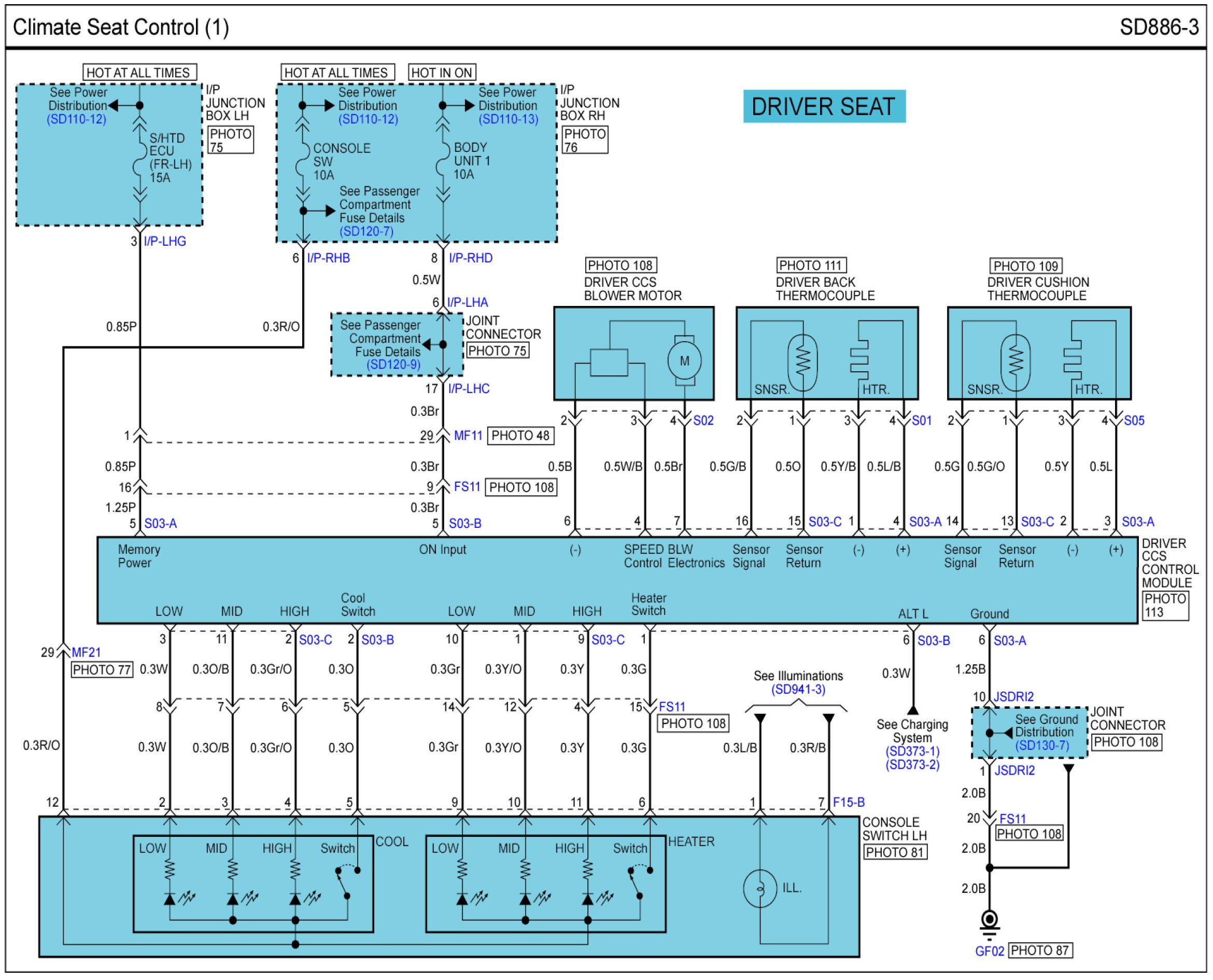Click the GF02 ground symbol
The height and width of the screenshot is (980, 1213).
[989, 921]
